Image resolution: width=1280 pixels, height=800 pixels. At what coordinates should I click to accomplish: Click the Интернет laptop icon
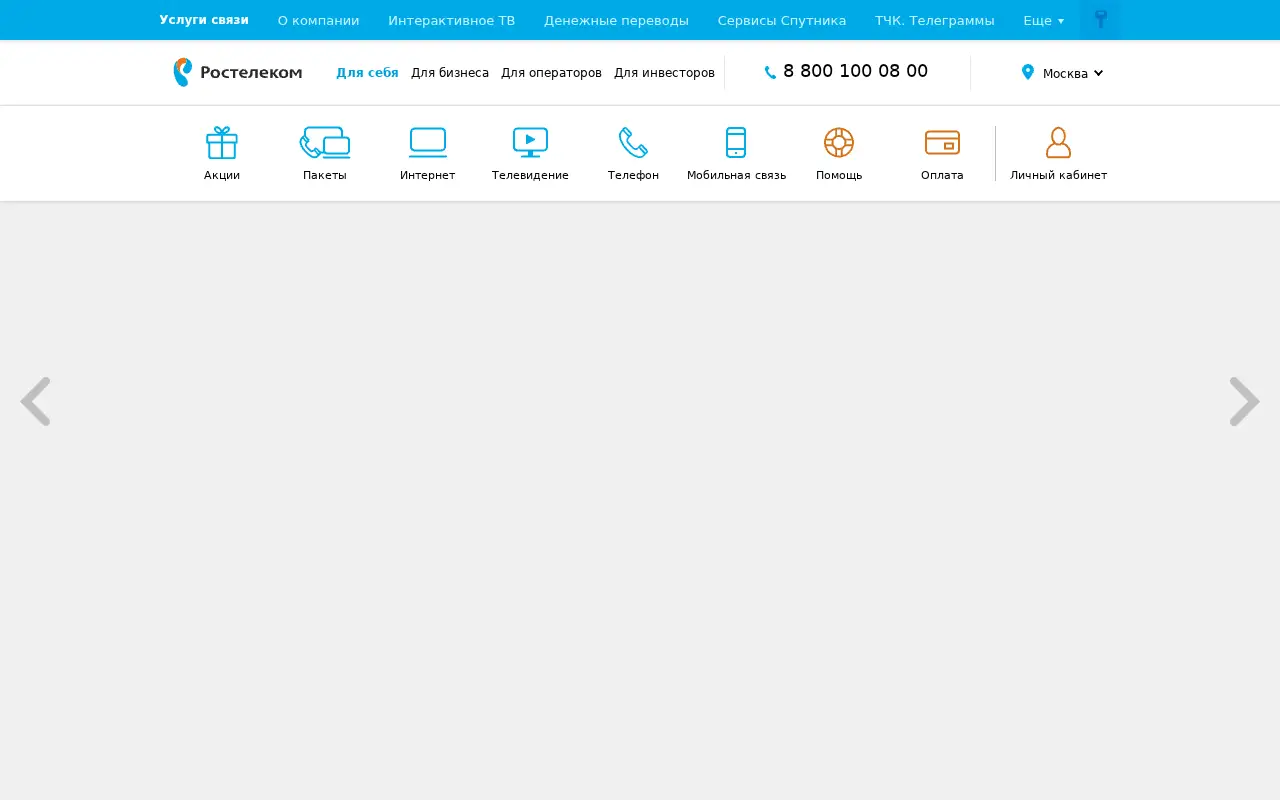428,143
